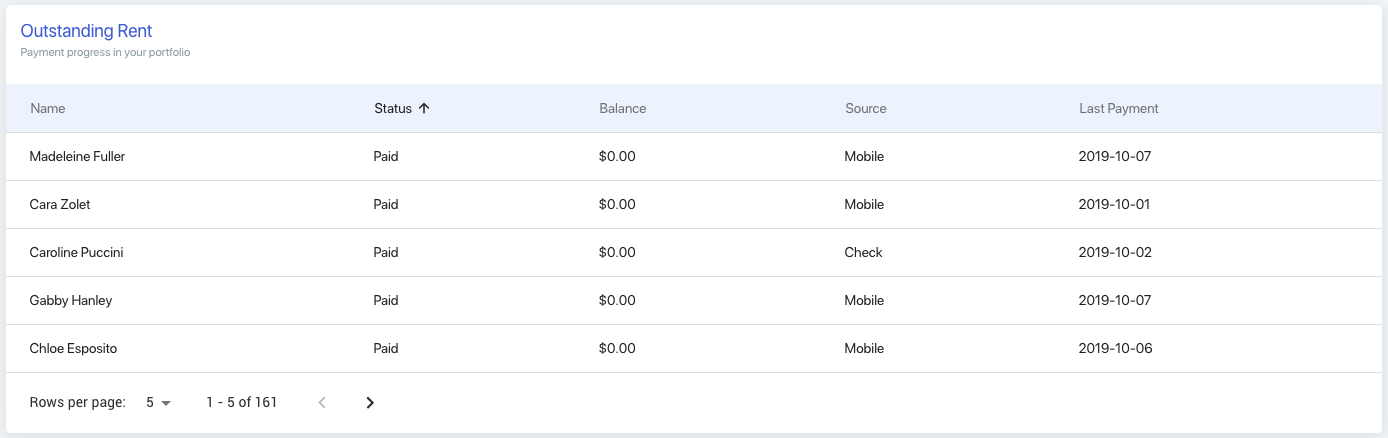
Task: Select the Cara Zolet row
Action: tap(694, 205)
